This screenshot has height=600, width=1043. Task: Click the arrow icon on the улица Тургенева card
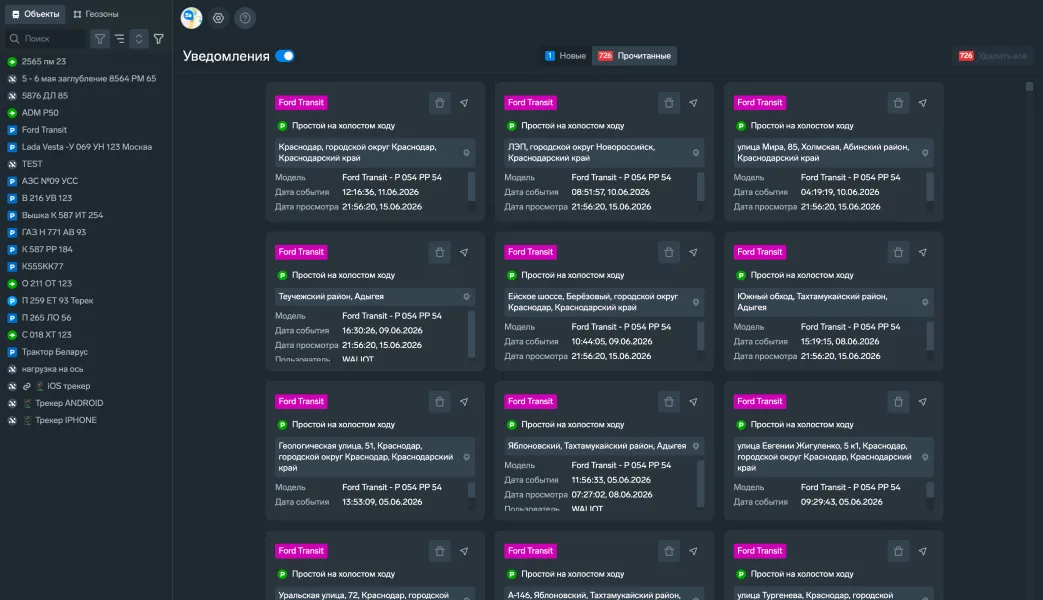(x=923, y=551)
